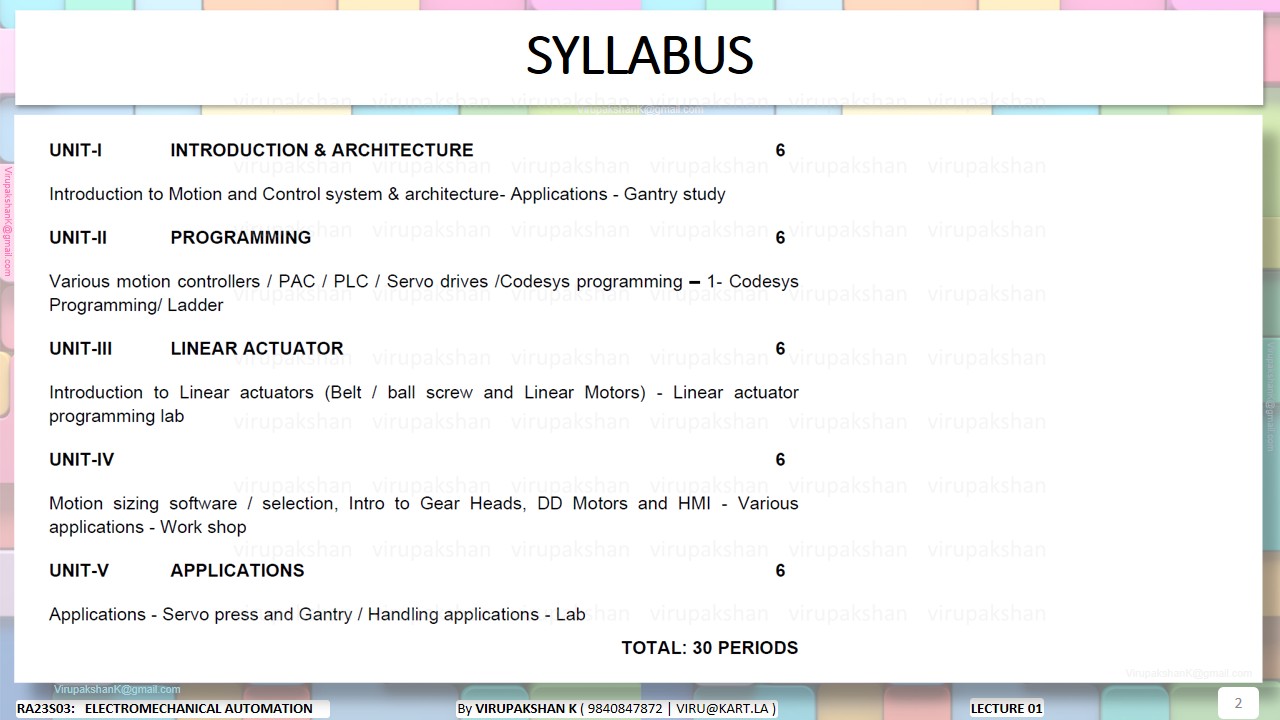This screenshot has width=1280, height=720.
Task: Click the slide number 2 badge
Action: [x=1238, y=702]
